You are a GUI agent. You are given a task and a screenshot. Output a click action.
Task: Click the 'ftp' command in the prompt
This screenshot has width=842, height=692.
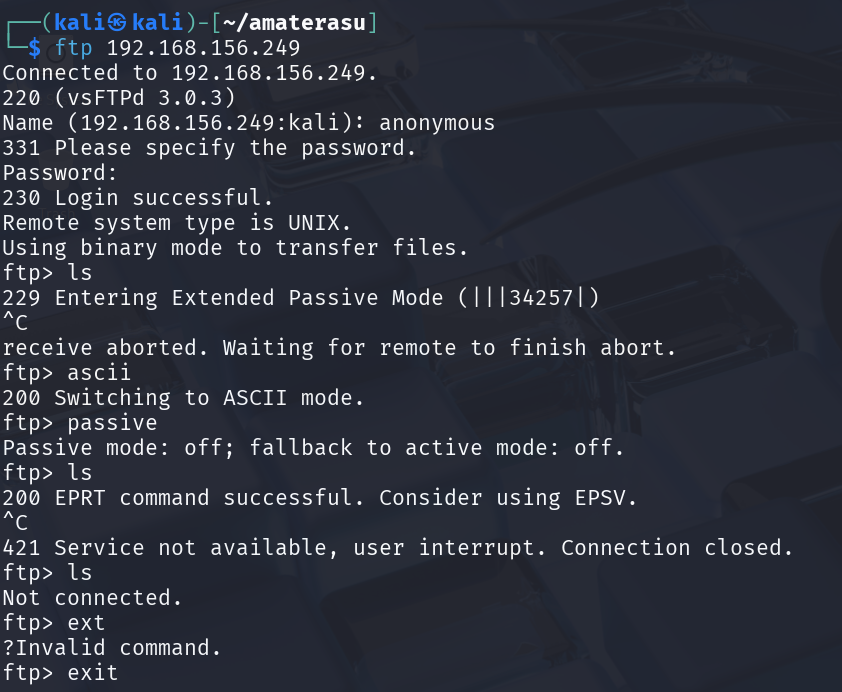74,48
